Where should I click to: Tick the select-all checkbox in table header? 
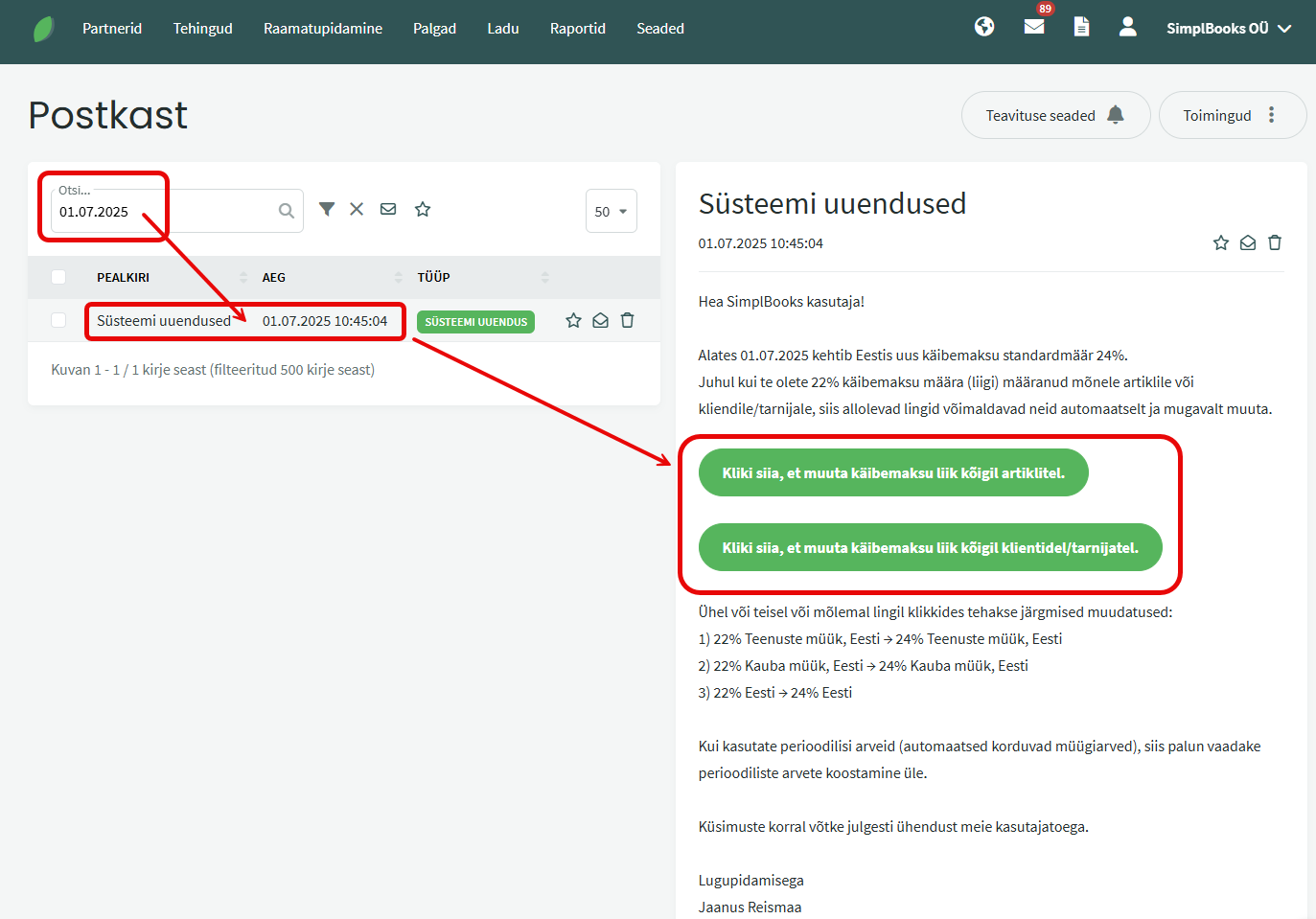[58, 277]
